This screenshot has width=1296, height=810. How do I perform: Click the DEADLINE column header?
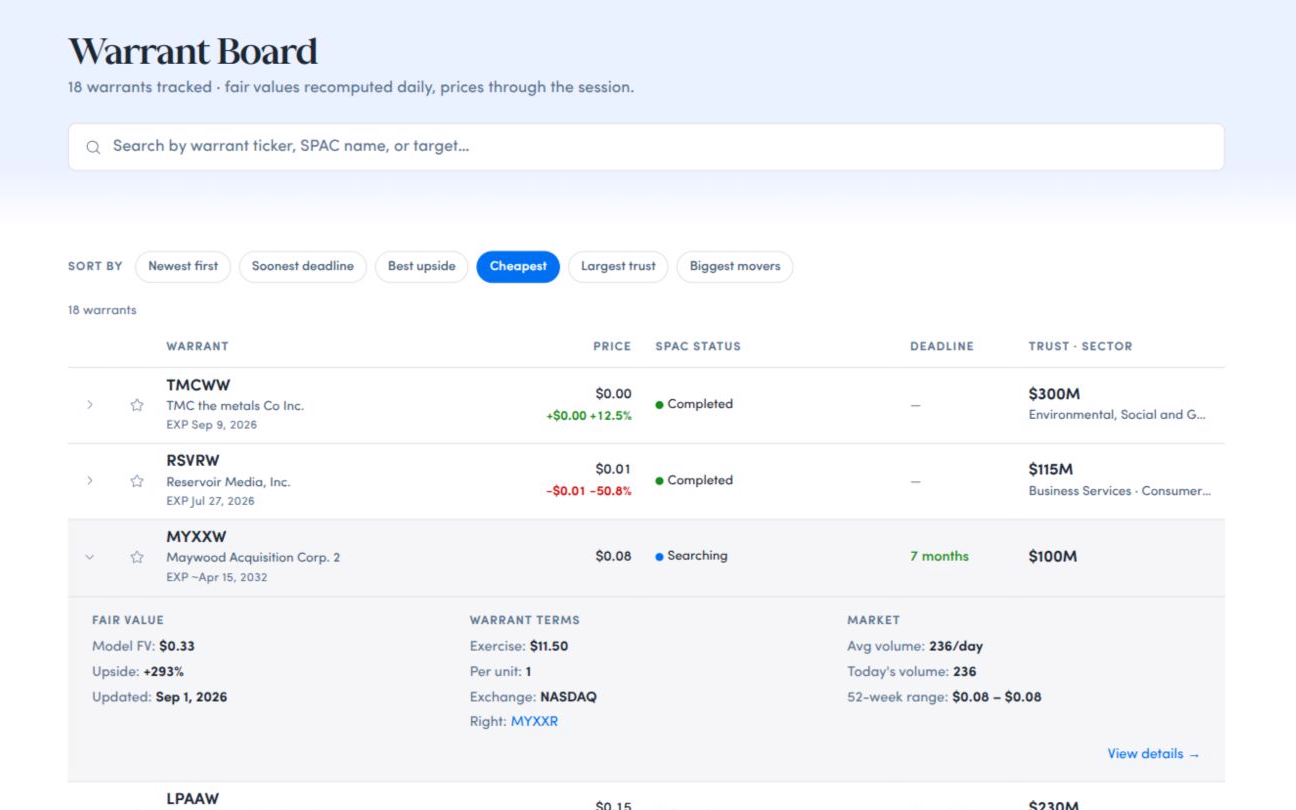(941, 346)
